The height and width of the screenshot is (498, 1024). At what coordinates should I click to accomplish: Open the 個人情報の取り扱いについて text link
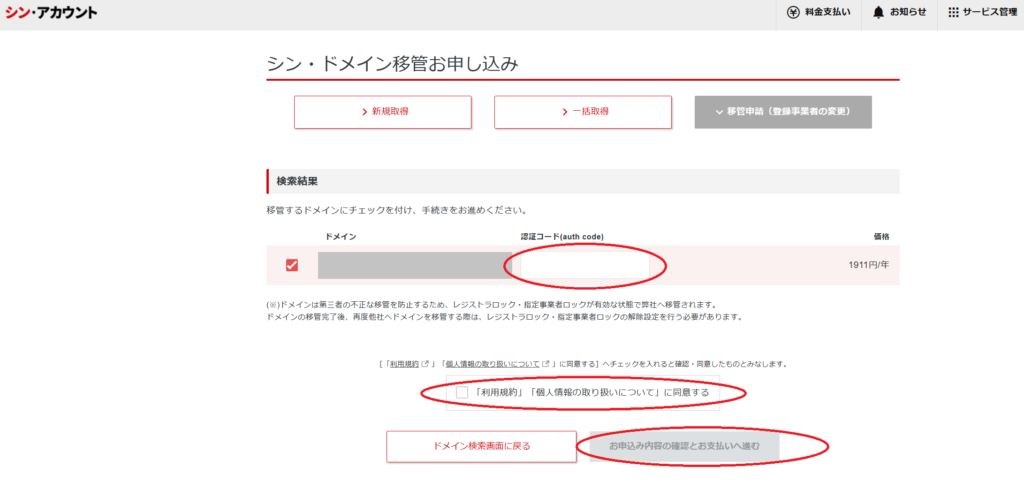(x=493, y=364)
